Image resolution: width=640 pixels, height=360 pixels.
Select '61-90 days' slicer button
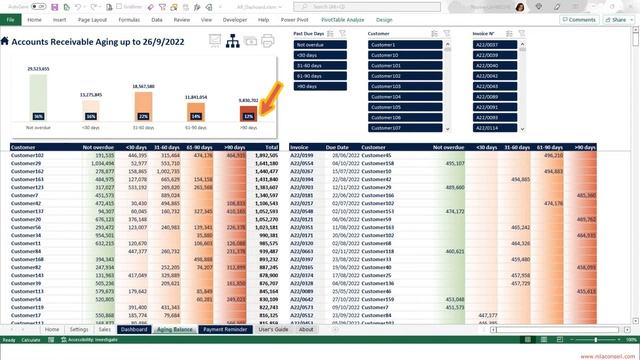click(320, 76)
